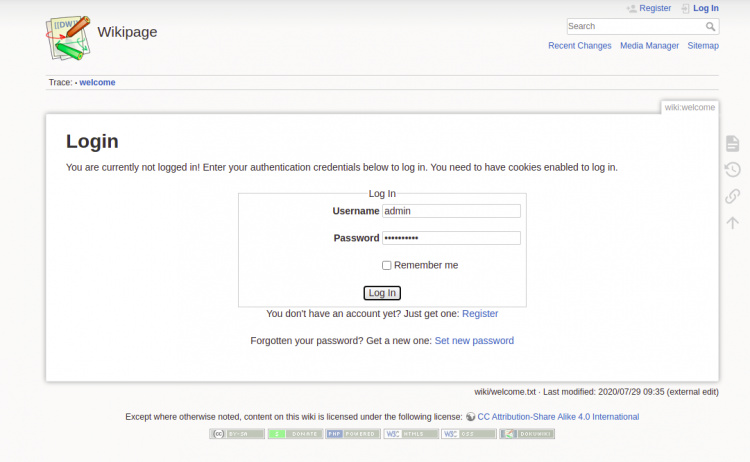Open Old revisions clock icon
Screen dimensions: 750x462
(732, 170)
